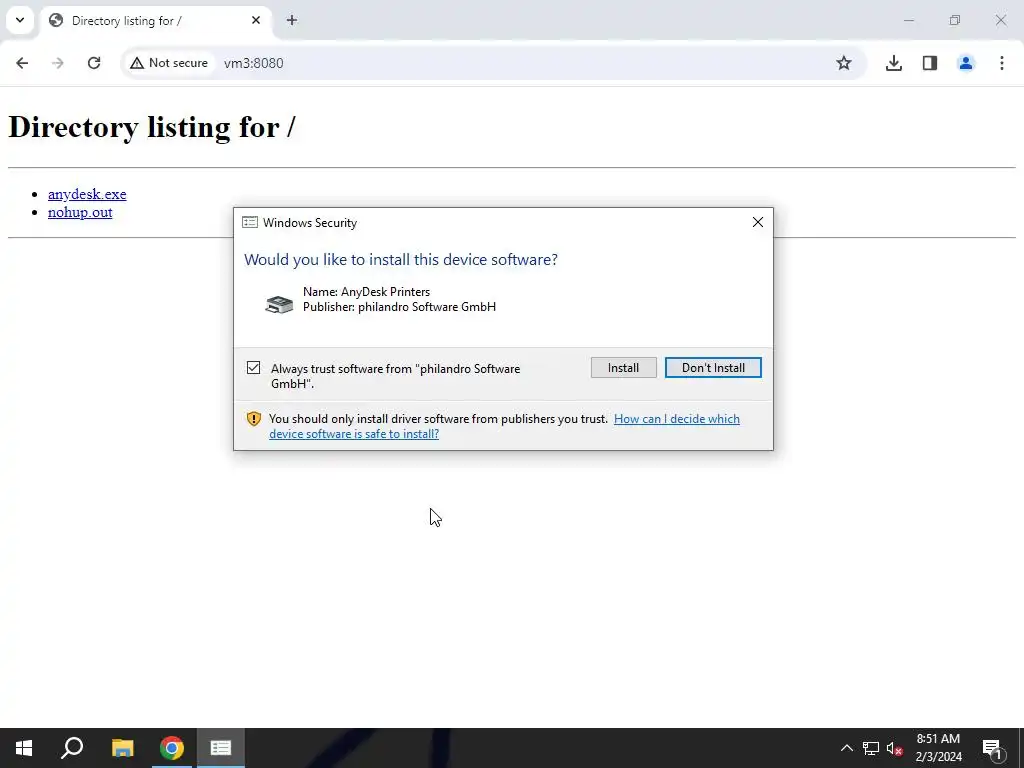Toggle 'Always trust software from philandro' checkbox

click(x=253, y=368)
